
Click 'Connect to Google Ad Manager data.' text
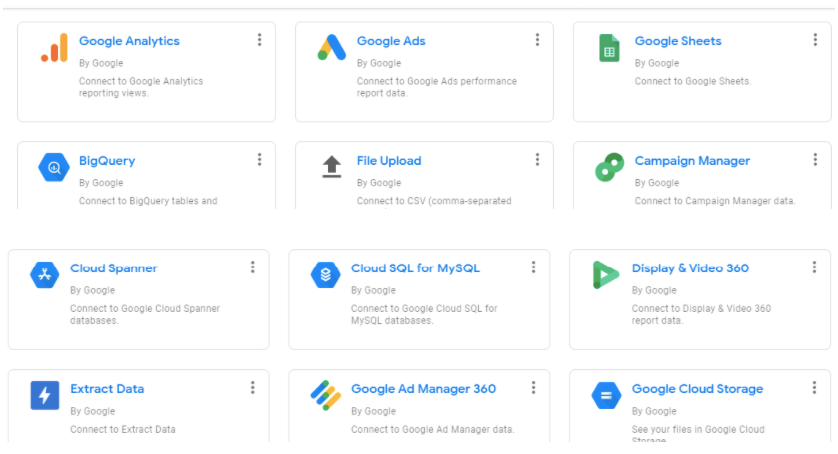point(433,429)
